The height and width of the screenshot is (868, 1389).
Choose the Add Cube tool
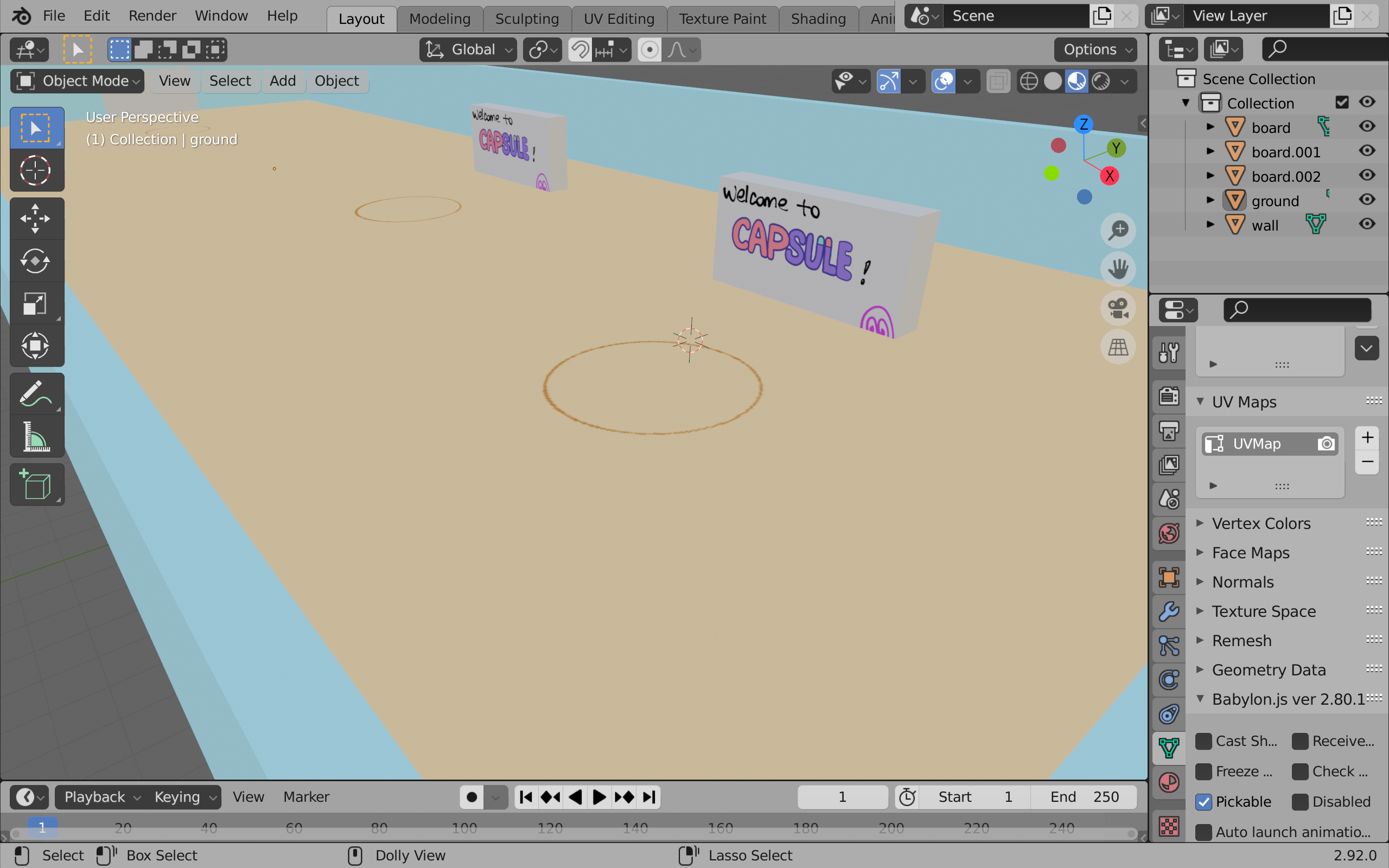[36, 485]
